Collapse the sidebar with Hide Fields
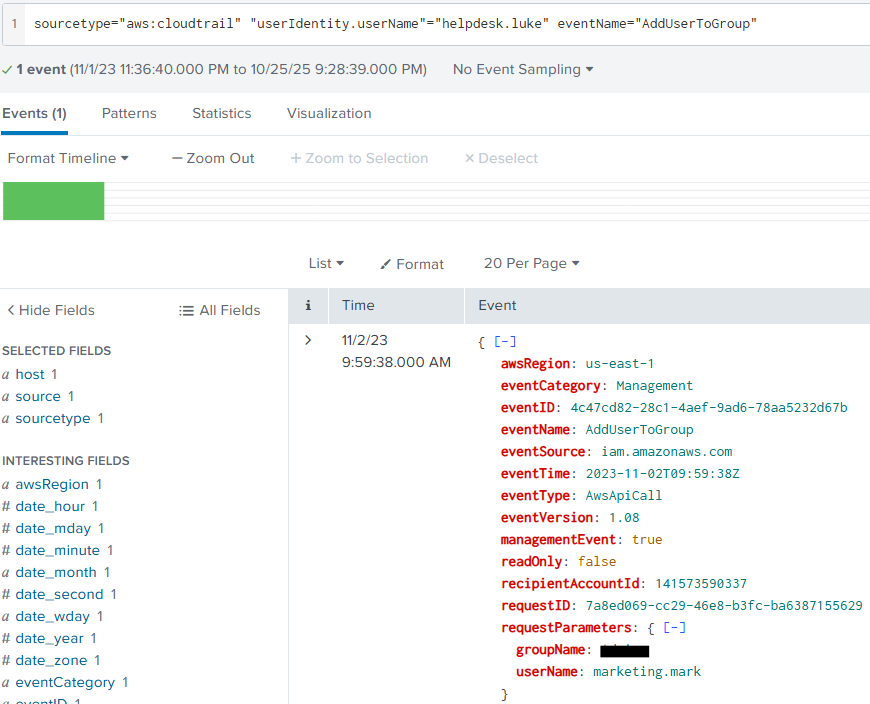This screenshot has width=870, height=704. pyautogui.click(x=51, y=310)
